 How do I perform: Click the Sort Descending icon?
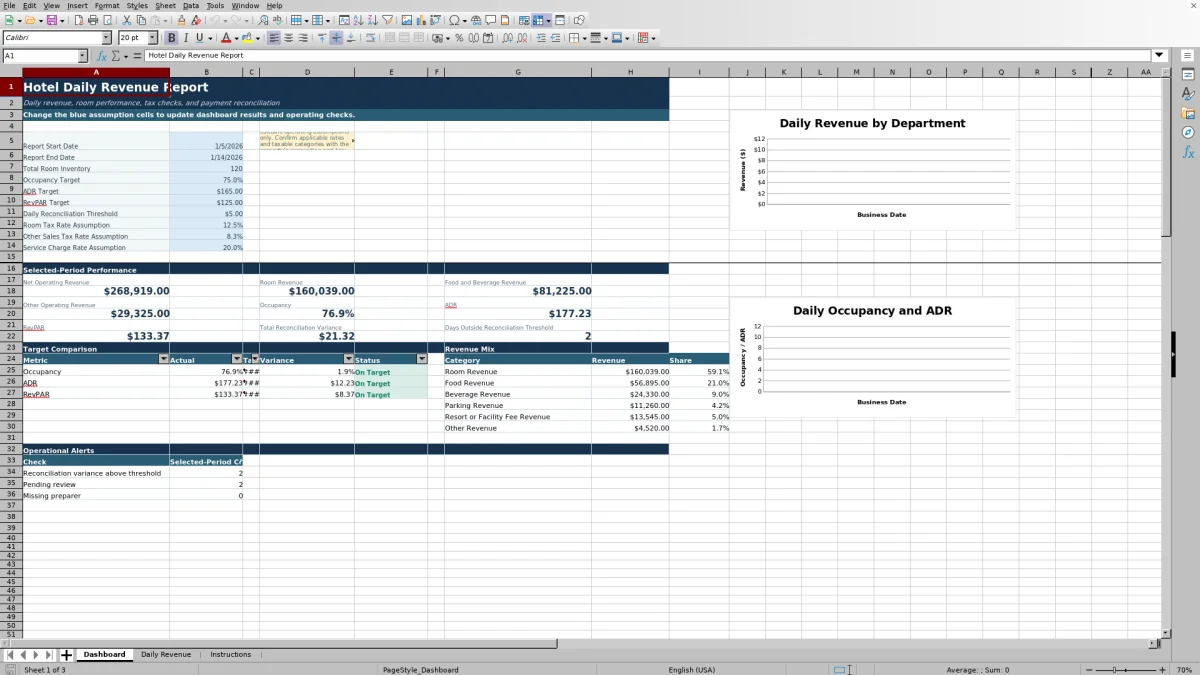pos(372,20)
